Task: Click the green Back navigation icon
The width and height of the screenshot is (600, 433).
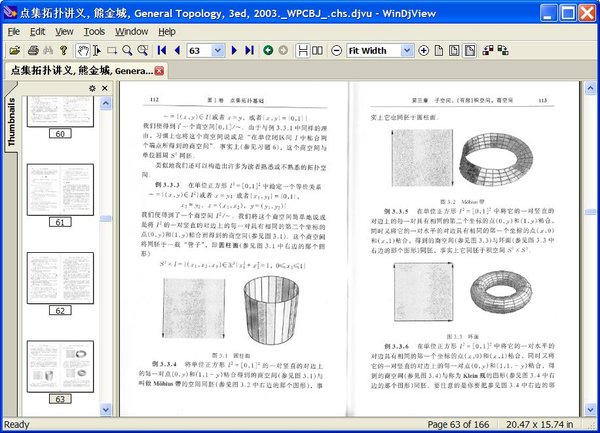Action: click(268, 50)
